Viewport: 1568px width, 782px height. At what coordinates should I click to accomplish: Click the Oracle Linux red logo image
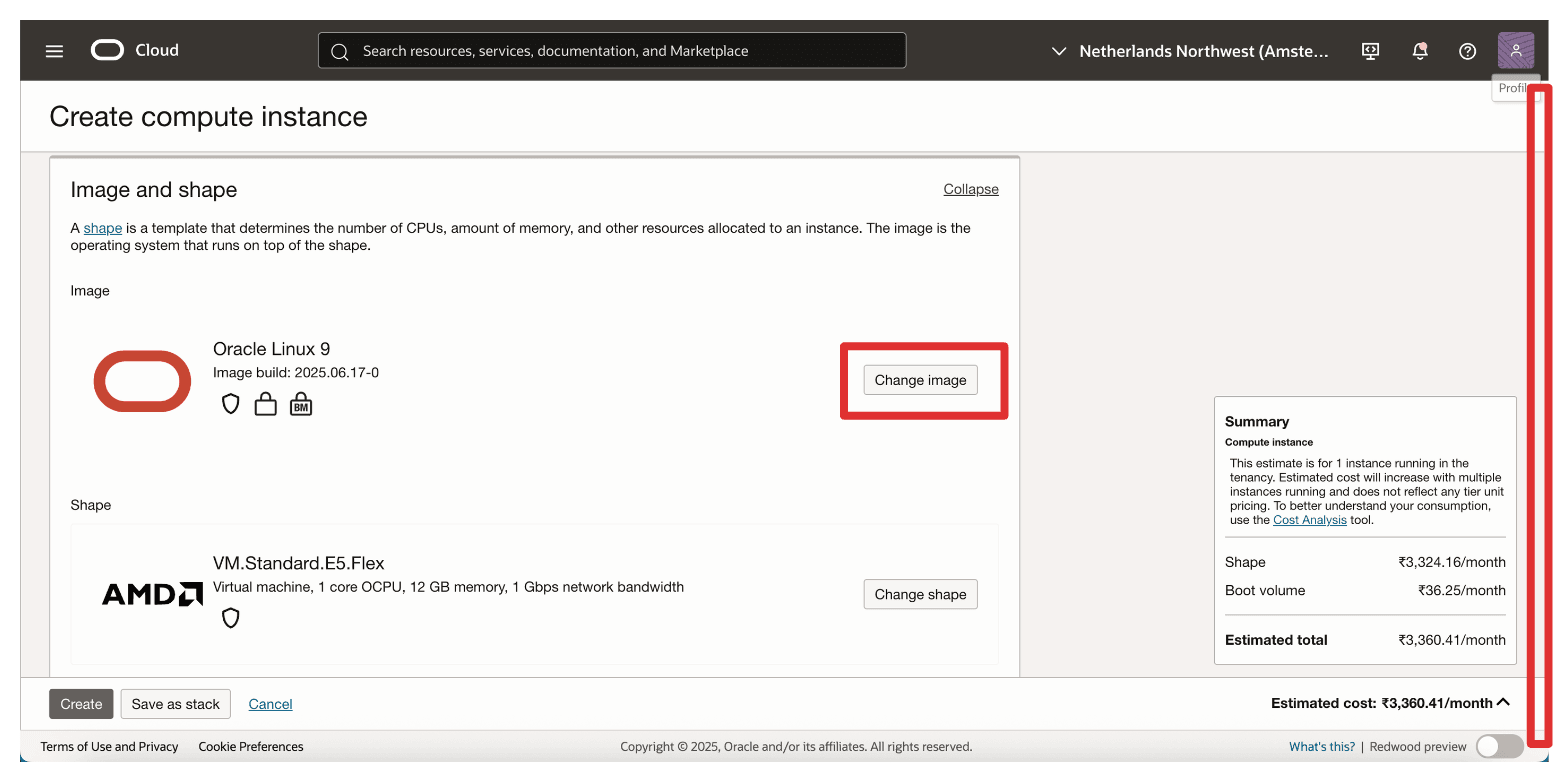[x=143, y=381]
